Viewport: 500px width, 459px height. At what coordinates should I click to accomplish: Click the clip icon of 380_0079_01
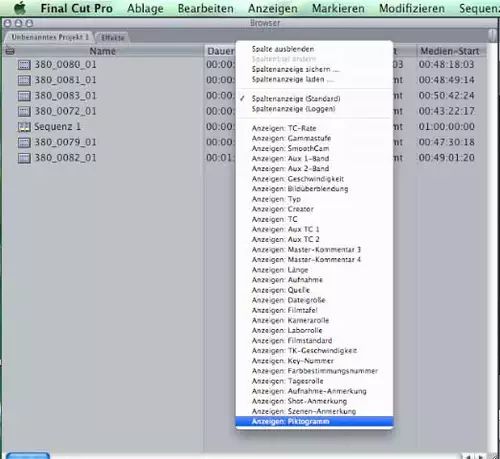24,142
